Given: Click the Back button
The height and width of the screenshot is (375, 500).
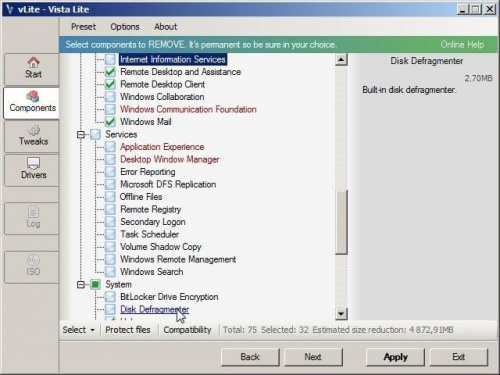Looking at the screenshot, I should tap(250, 357).
